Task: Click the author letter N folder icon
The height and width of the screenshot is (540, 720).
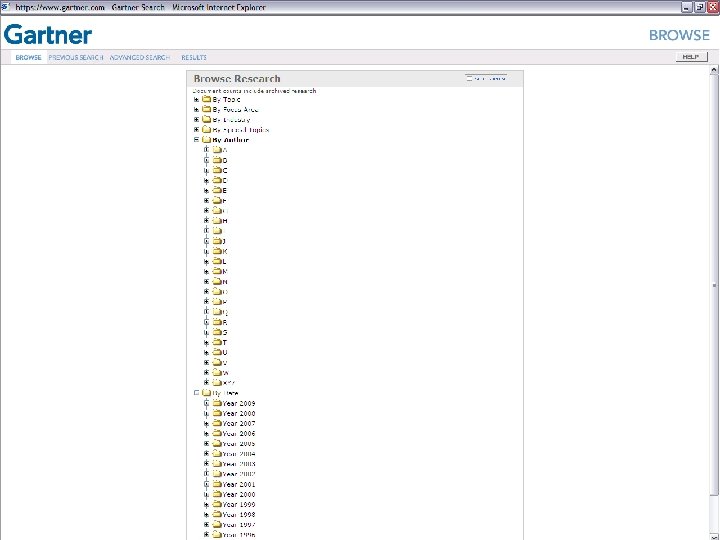Action: [x=217, y=281]
